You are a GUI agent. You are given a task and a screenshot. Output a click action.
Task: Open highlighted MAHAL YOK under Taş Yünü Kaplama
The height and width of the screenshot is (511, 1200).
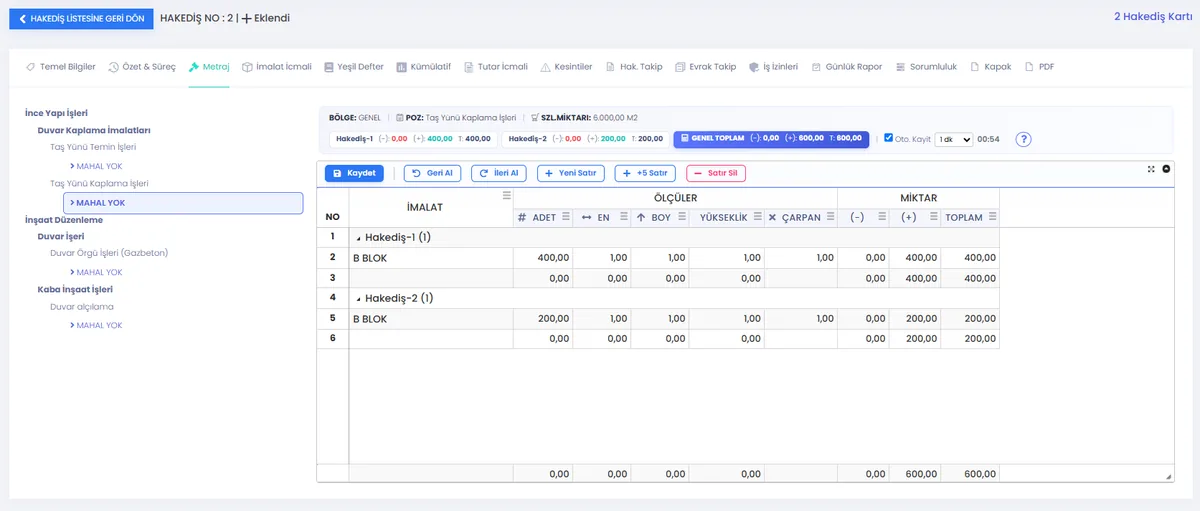[183, 203]
